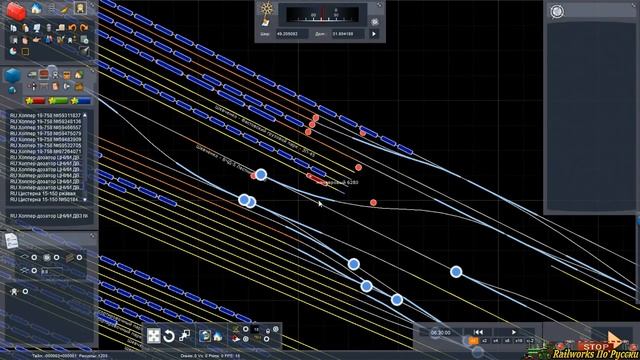The height and width of the screenshot is (360, 640).
Task: Select the move arrows tool
Action: (154, 336)
